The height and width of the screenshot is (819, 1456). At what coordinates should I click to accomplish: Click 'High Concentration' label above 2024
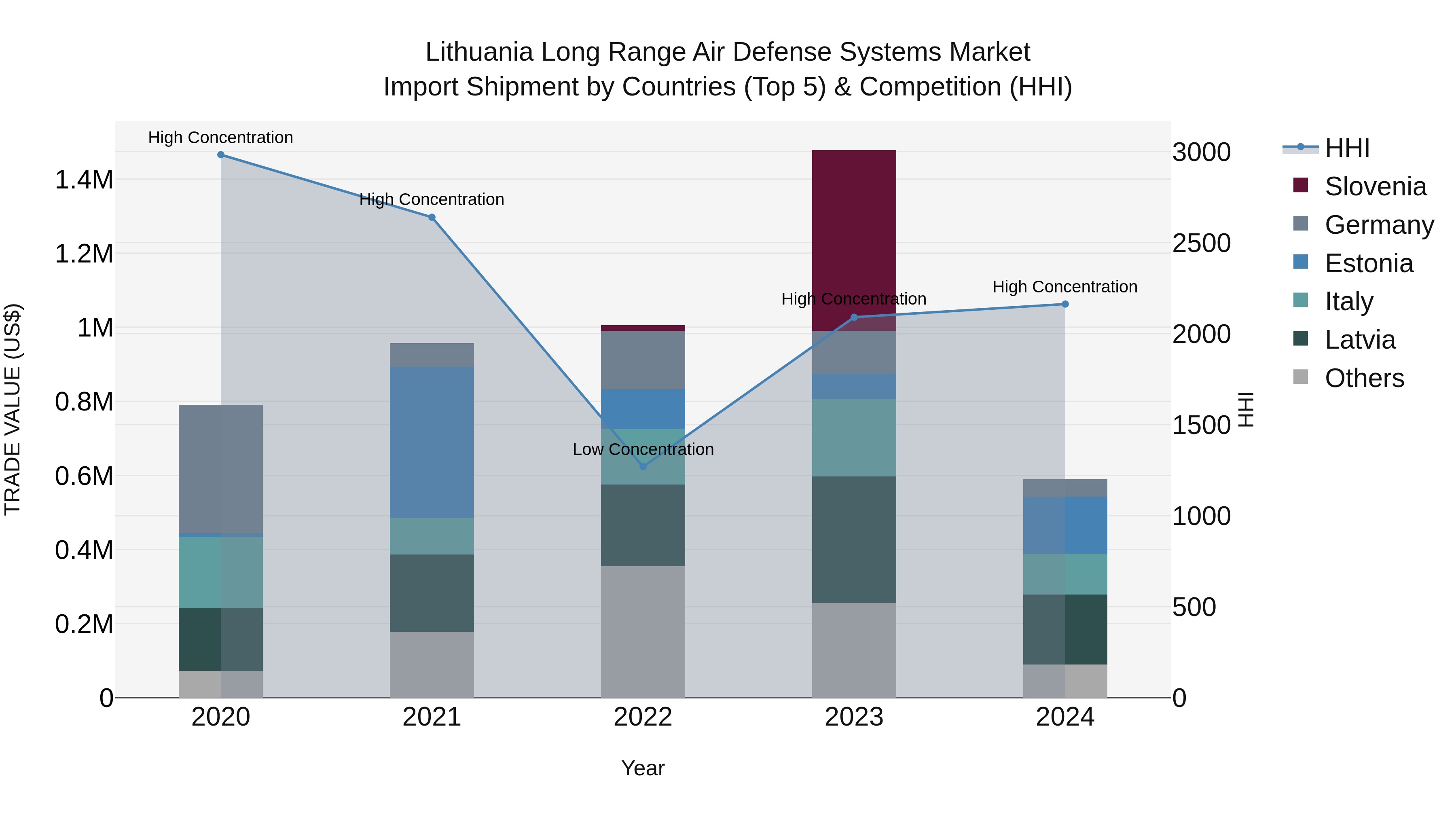click(1065, 287)
